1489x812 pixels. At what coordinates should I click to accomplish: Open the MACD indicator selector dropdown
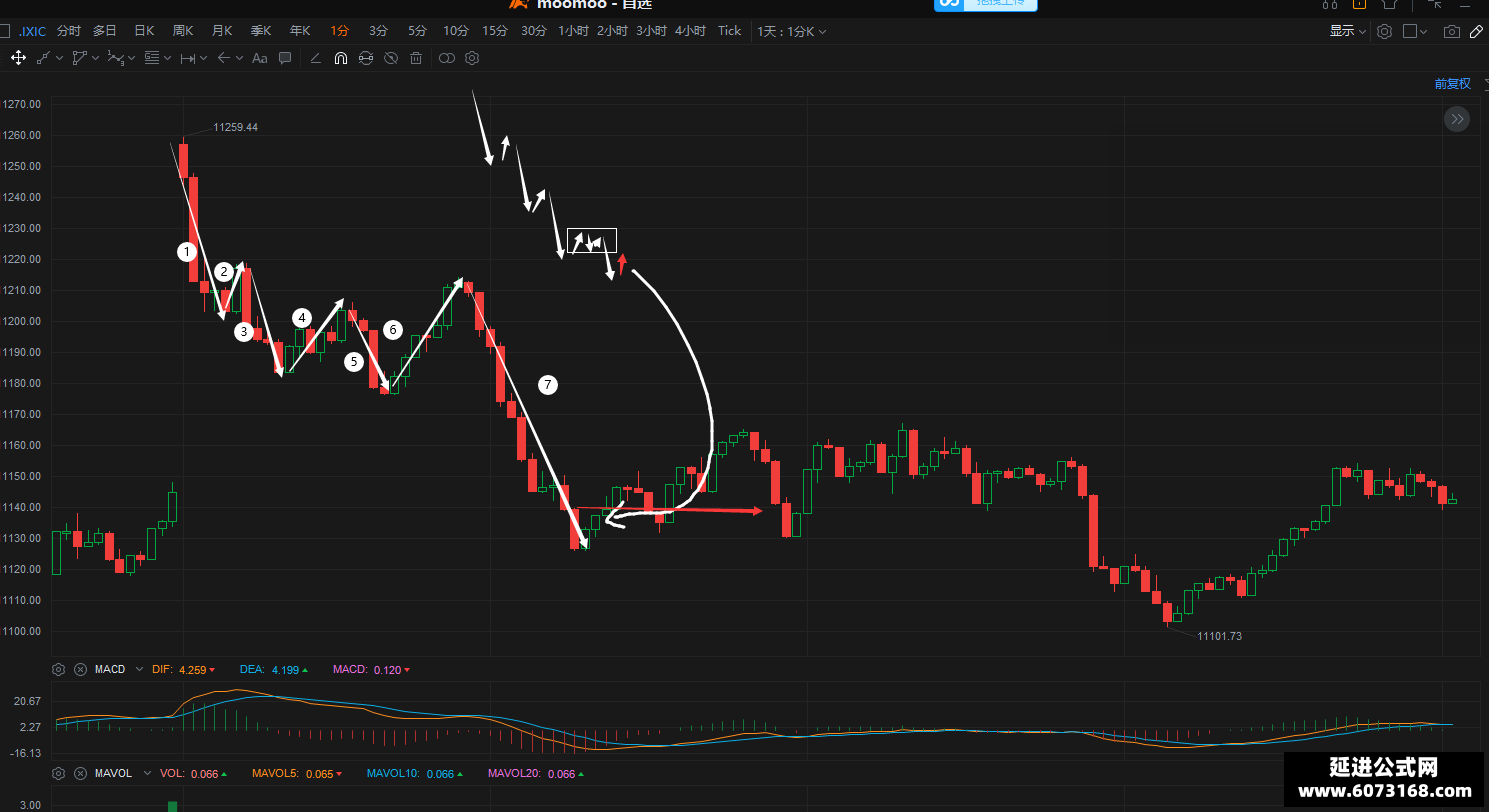click(x=139, y=669)
